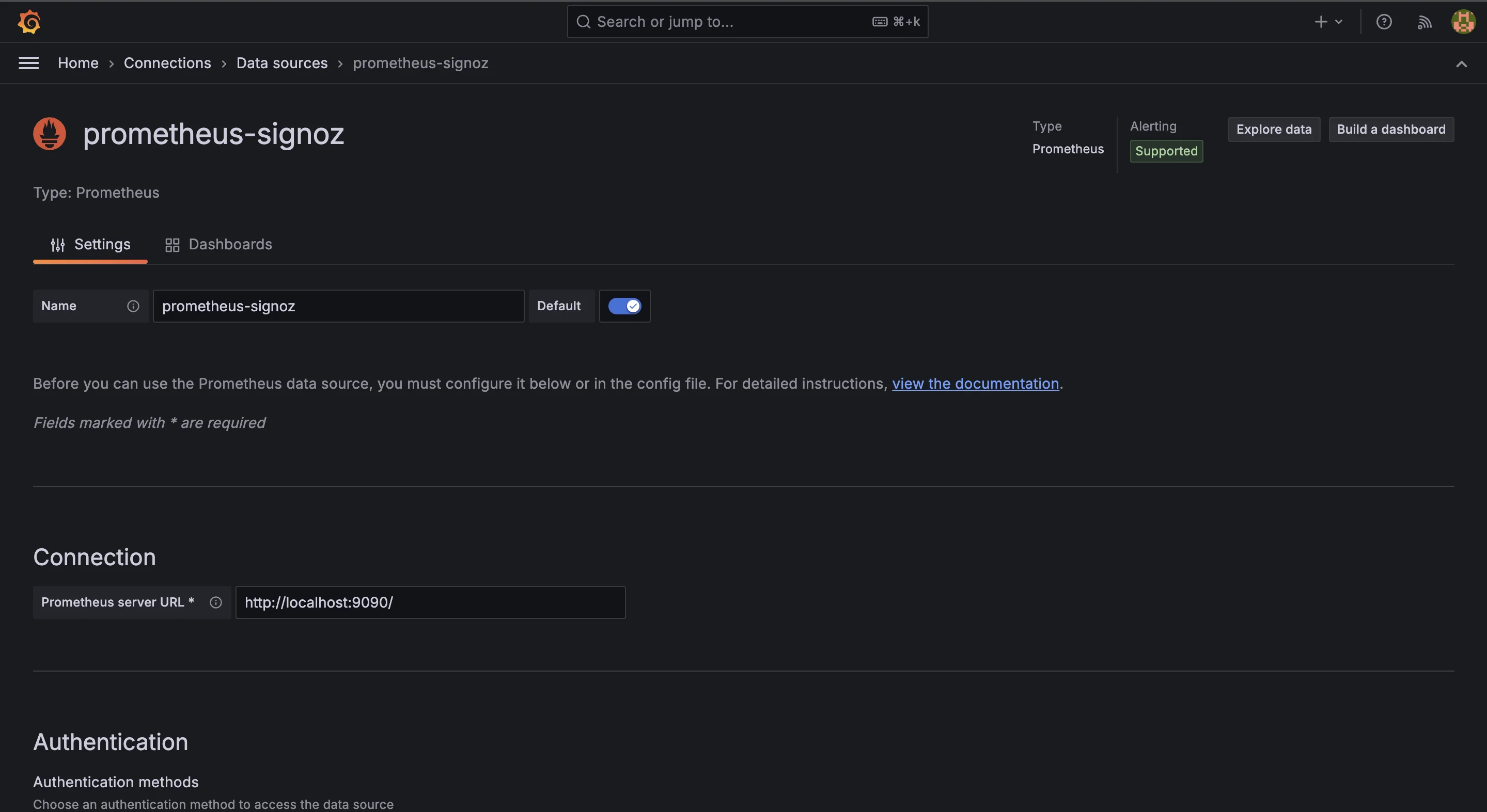Edit the Prometheus server URL field
1487x812 pixels.
(x=430, y=602)
